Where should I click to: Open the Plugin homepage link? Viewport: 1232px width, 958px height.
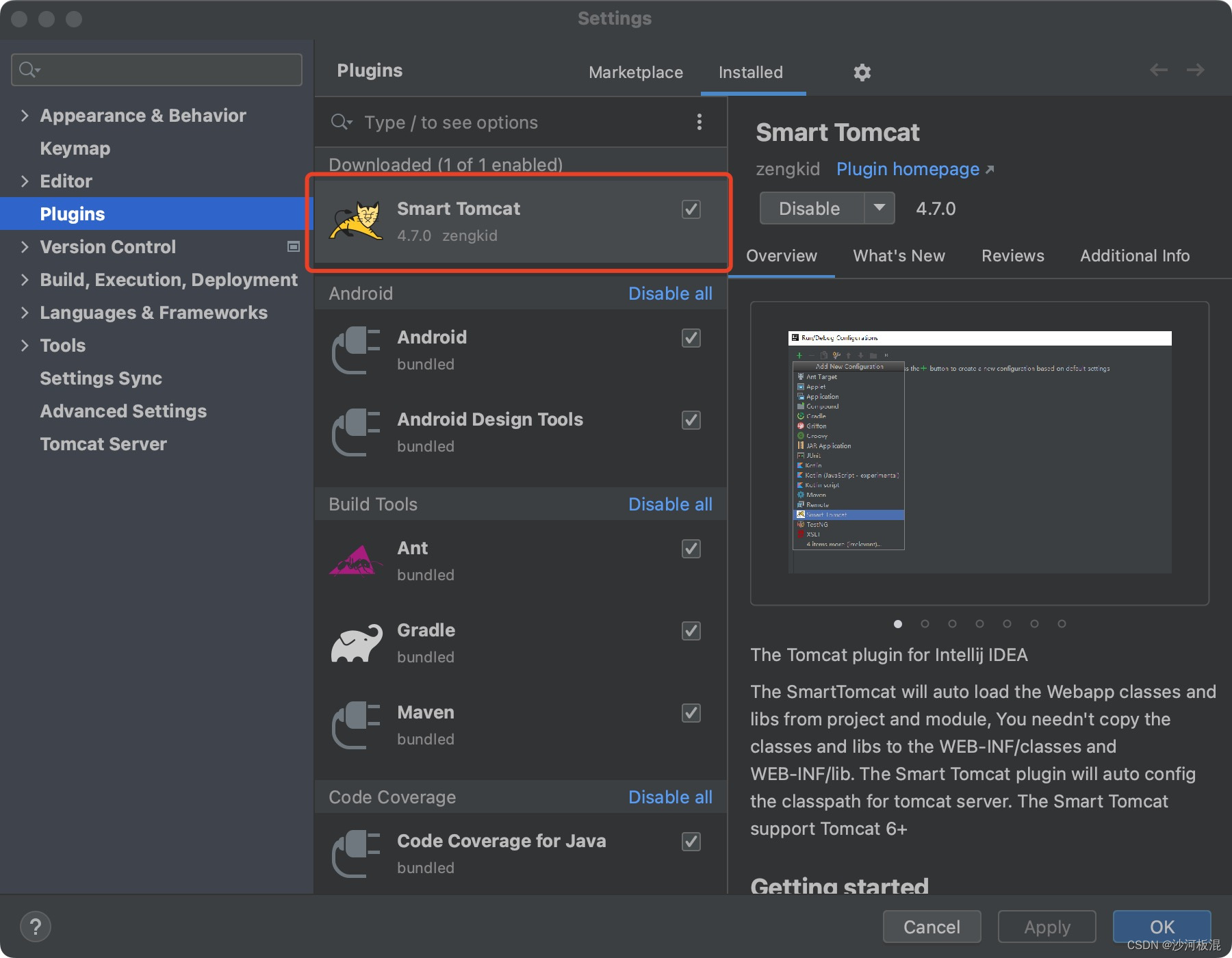915,169
